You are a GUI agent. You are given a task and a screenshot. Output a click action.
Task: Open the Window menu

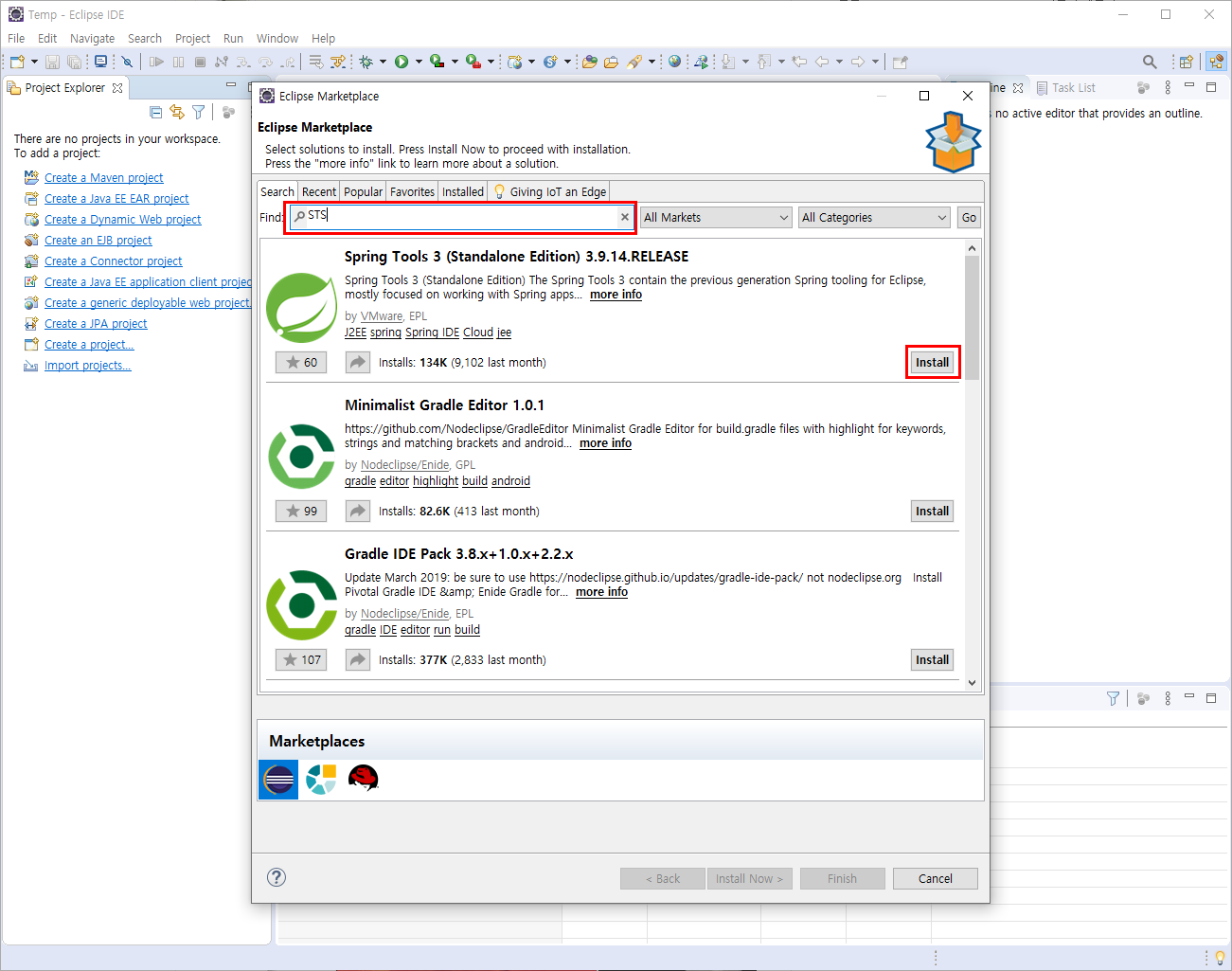tap(277, 39)
